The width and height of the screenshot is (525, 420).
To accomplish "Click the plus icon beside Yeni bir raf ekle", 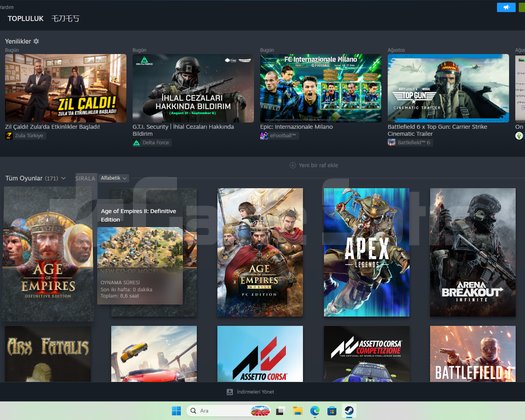I will [292, 165].
